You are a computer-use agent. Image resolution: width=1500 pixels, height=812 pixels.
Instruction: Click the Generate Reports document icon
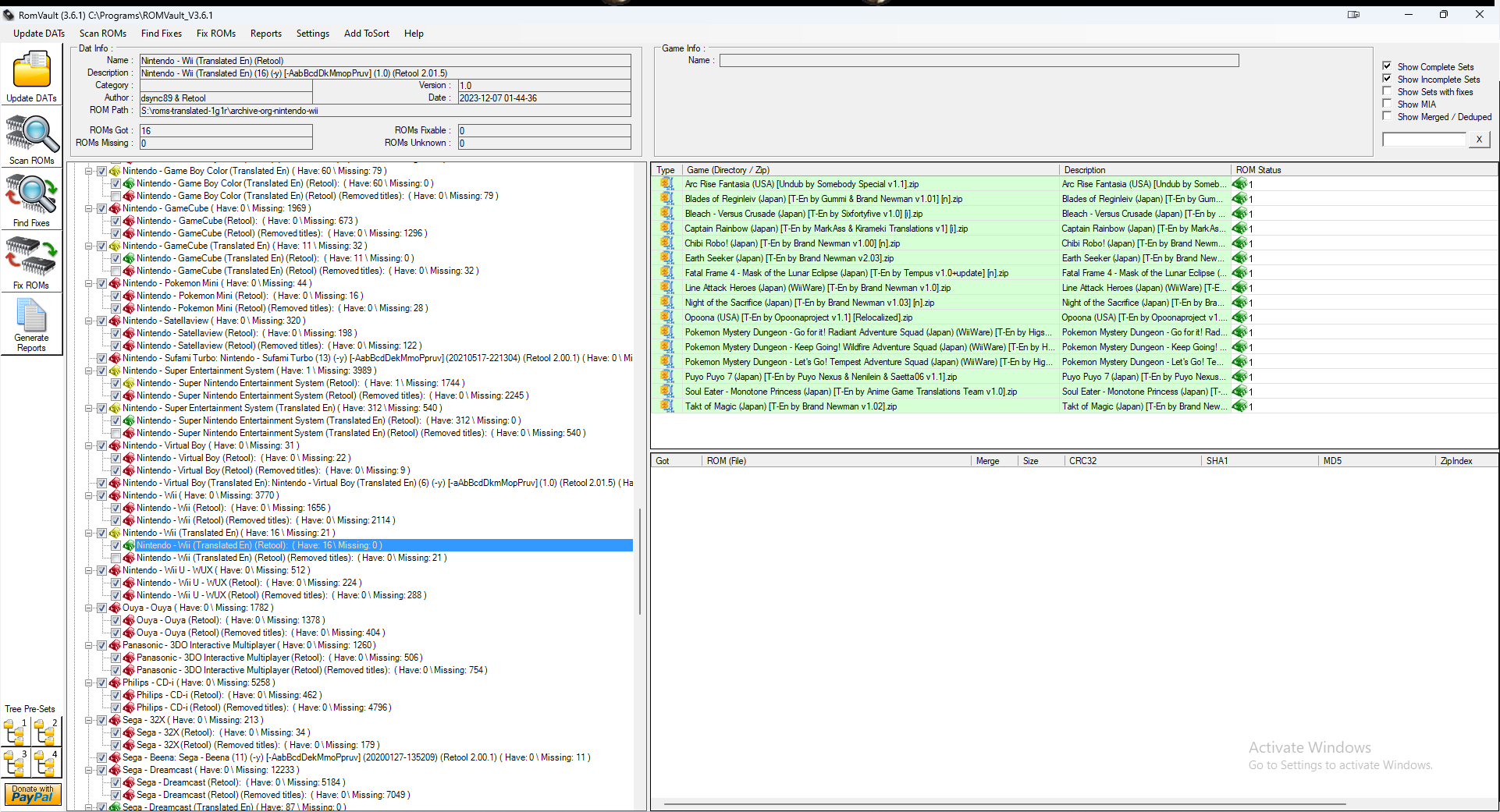(31, 316)
